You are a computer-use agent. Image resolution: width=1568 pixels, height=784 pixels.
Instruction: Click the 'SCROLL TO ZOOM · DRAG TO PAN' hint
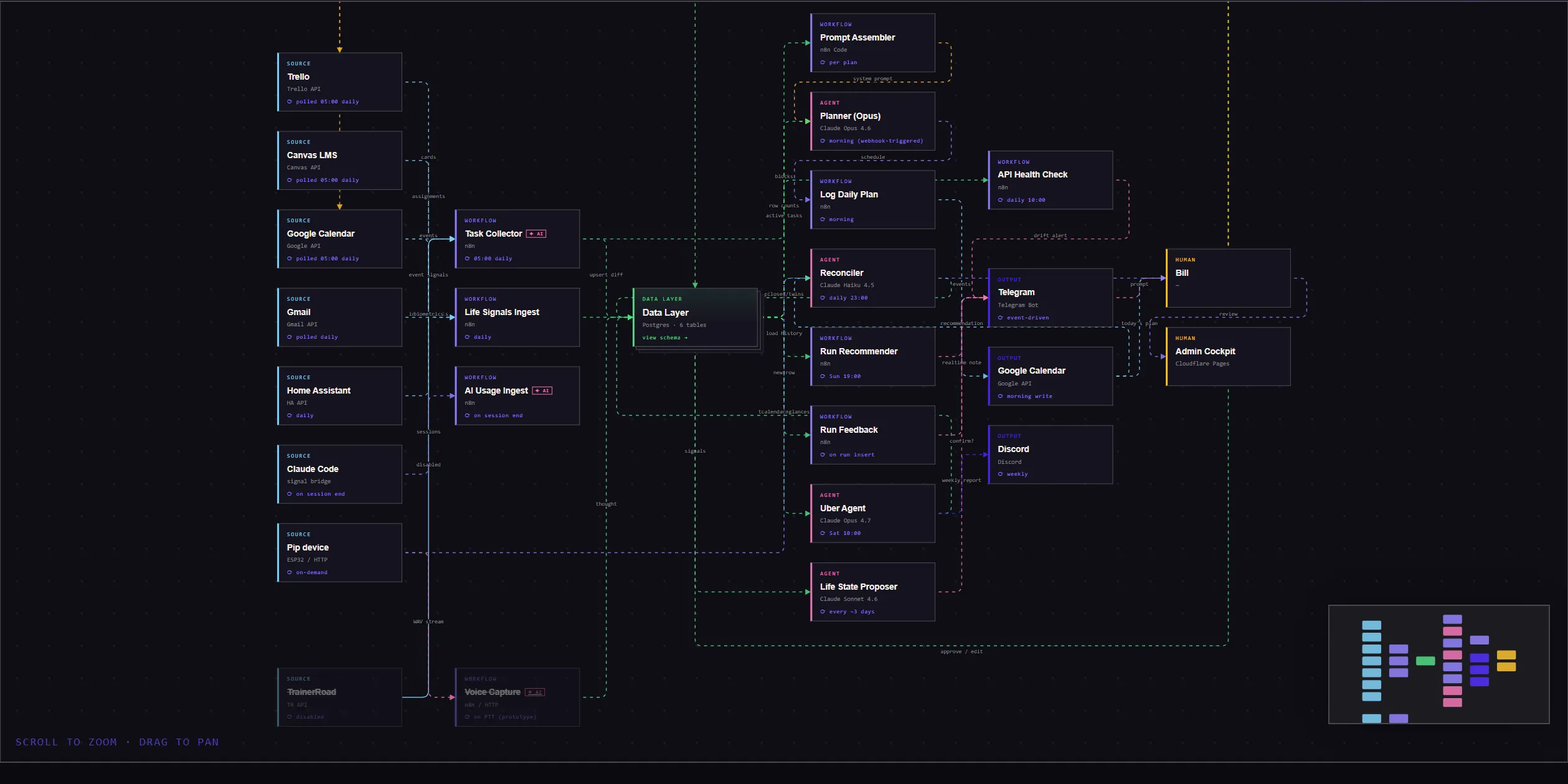point(117,742)
